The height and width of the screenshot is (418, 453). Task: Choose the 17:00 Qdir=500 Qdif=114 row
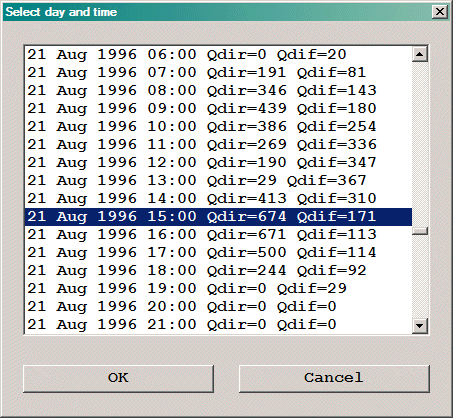[x=219, y=252]
